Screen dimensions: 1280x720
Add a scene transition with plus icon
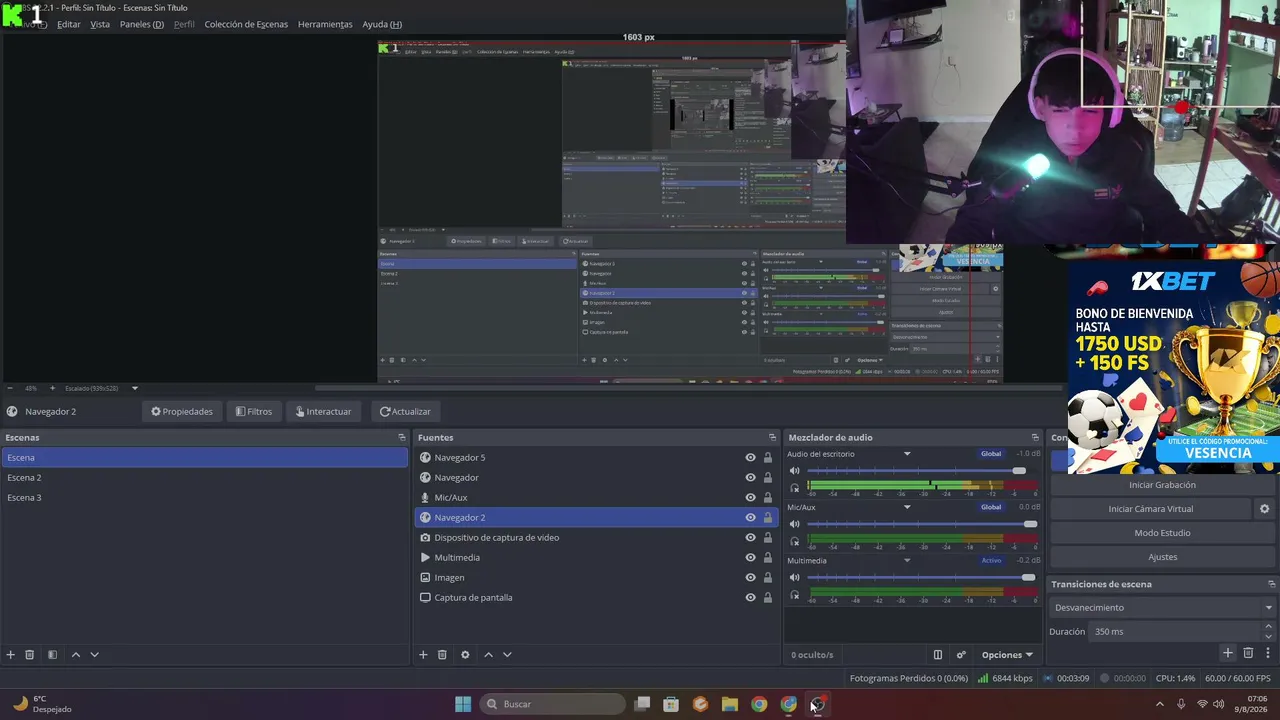pyautogui.click(x=1228, y=653)
